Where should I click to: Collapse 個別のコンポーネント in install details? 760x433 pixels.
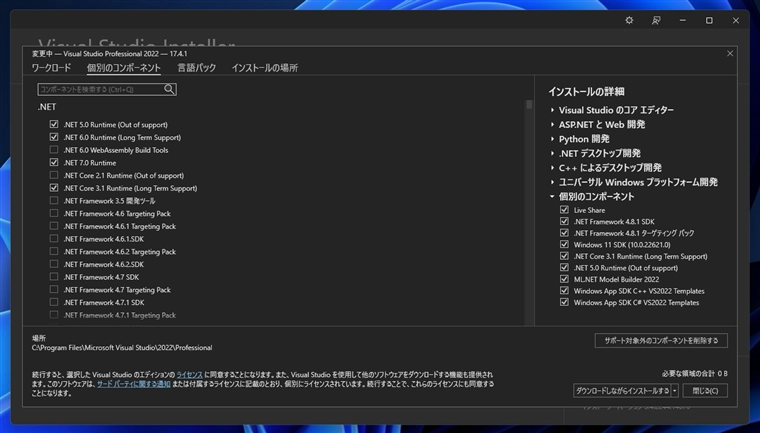click(552, 196)
